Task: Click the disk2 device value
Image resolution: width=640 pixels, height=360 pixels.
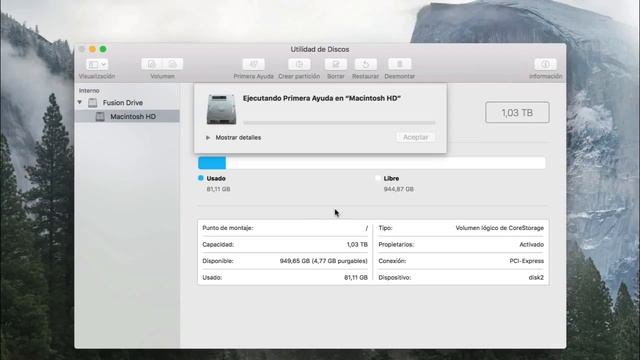Action: [536, 278]
